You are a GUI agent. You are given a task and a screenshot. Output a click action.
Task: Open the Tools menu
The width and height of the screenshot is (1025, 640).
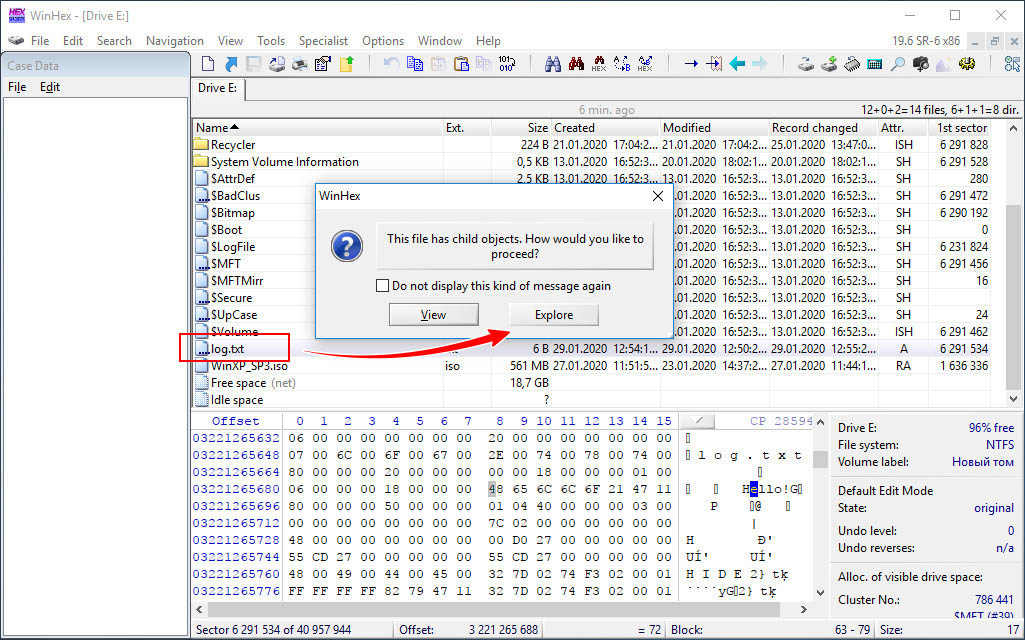[271, 41]
